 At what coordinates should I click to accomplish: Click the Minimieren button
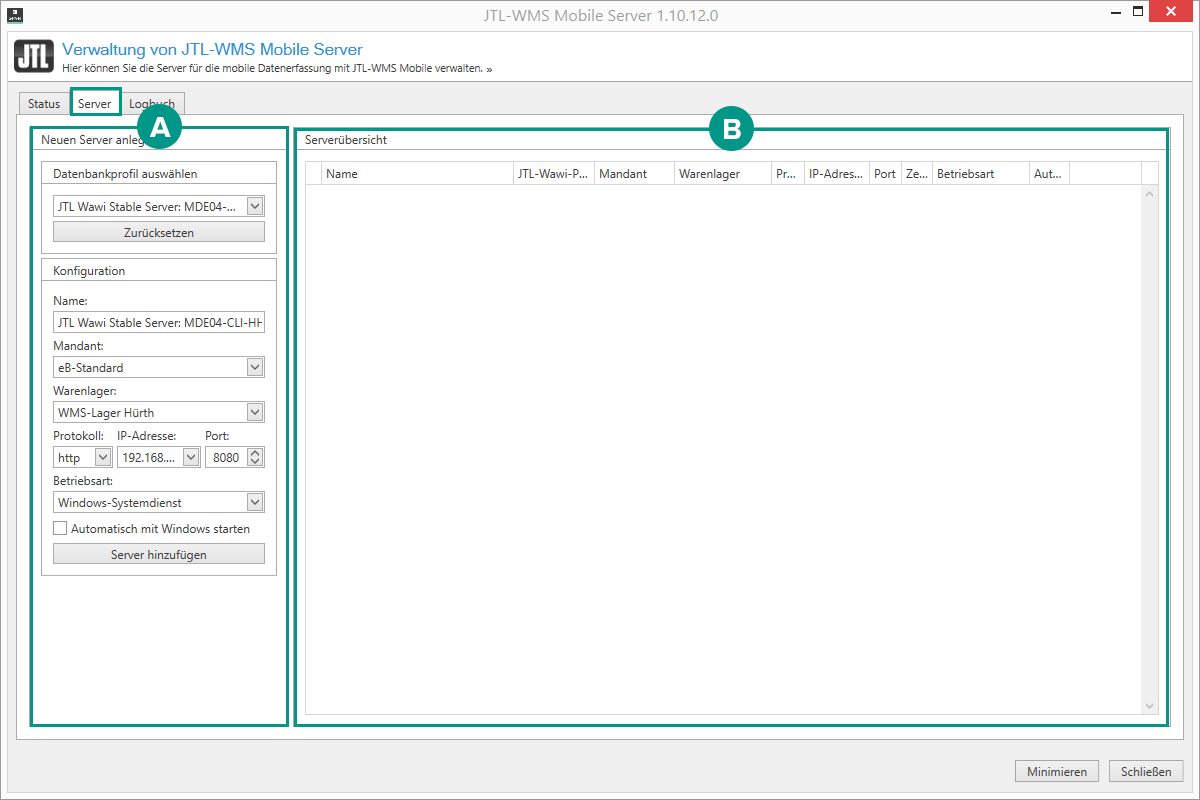point(1056,771)
